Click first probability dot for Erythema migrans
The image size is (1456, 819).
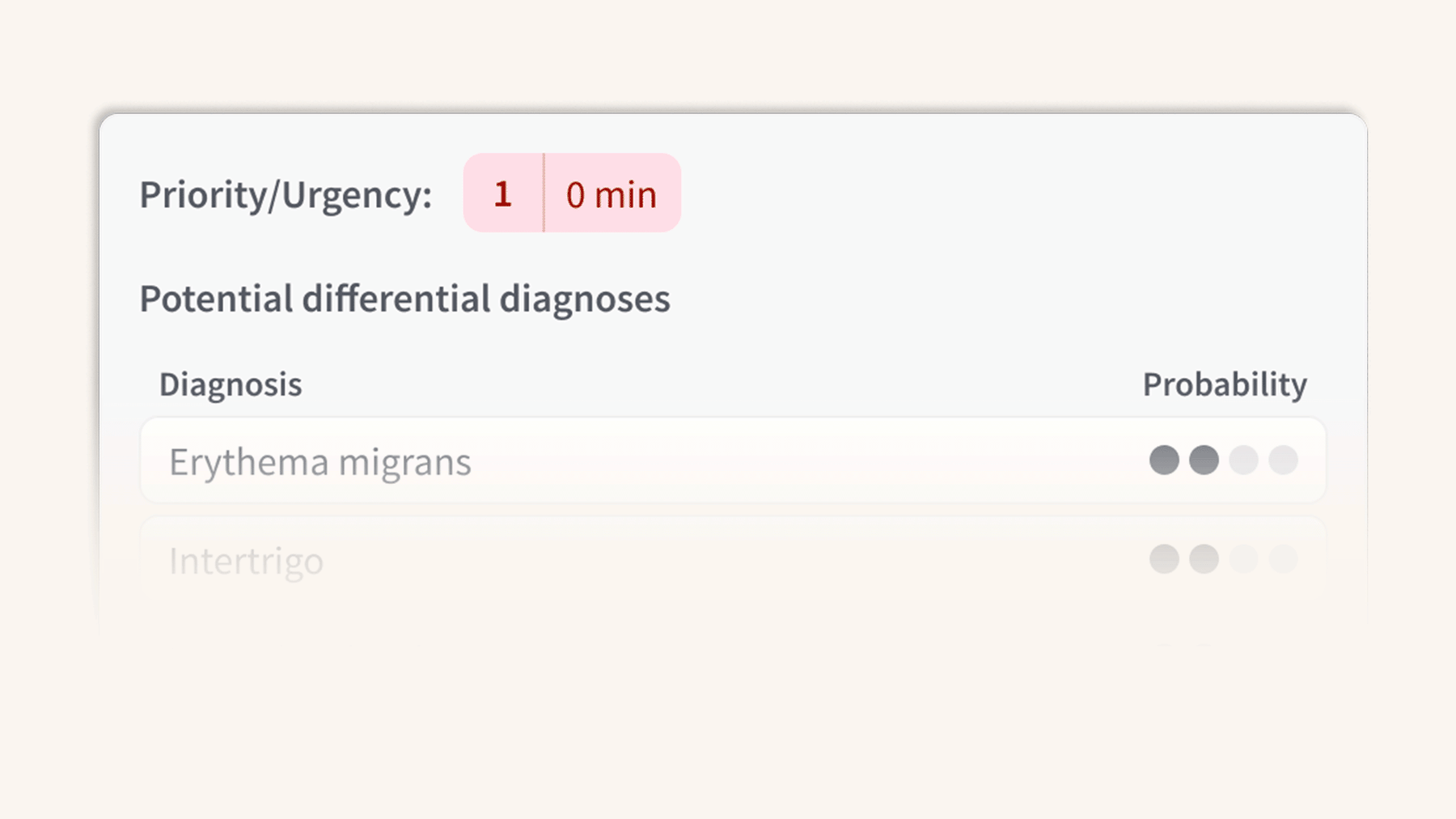[1164, 460]
